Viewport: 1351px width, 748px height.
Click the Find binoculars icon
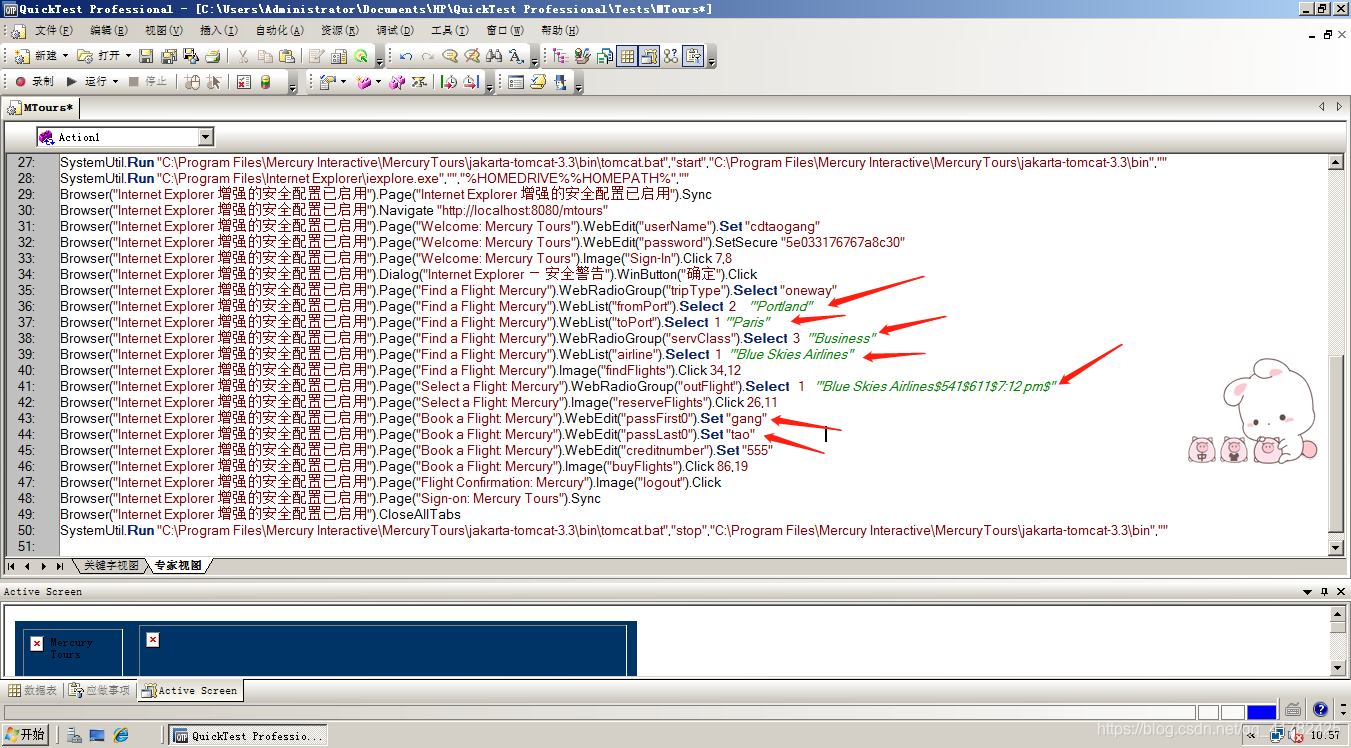495,56
